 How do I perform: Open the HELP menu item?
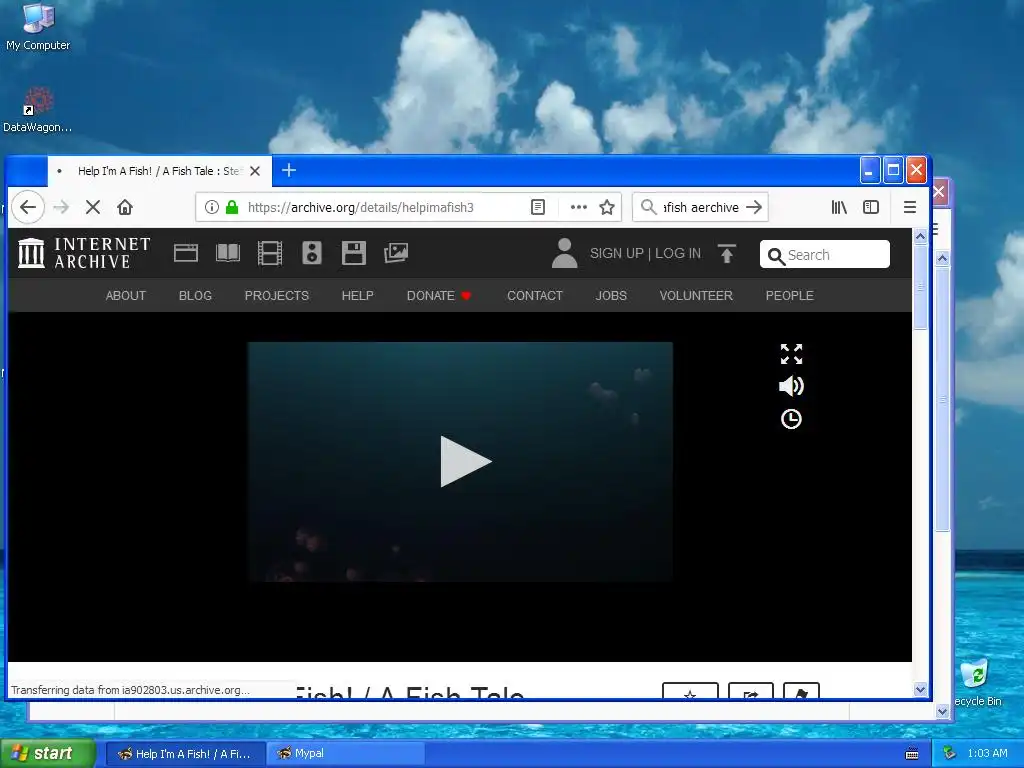(x=358, y=296)
